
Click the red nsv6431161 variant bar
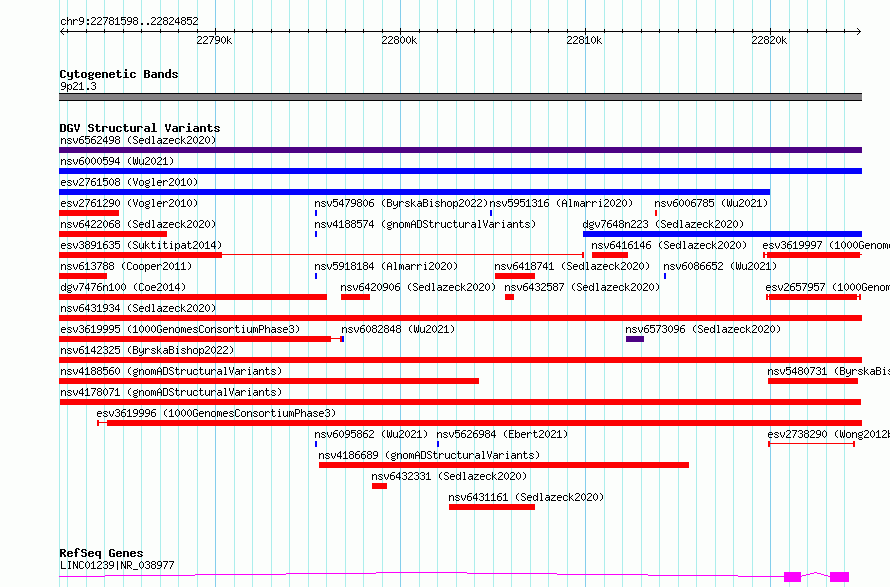(x=492, y=507)
